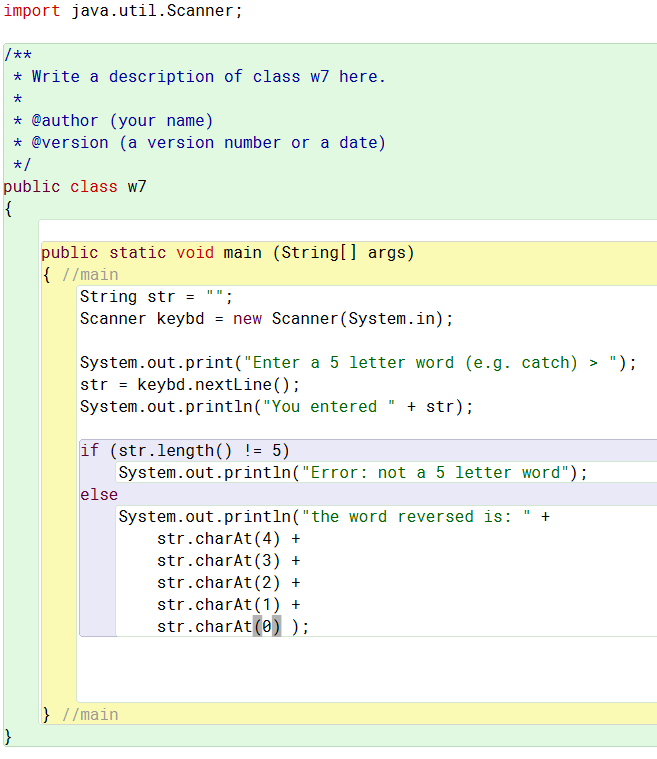Click the 'public static void main' method header
This screenshot has height=759, width=657.
coord(228,253)
